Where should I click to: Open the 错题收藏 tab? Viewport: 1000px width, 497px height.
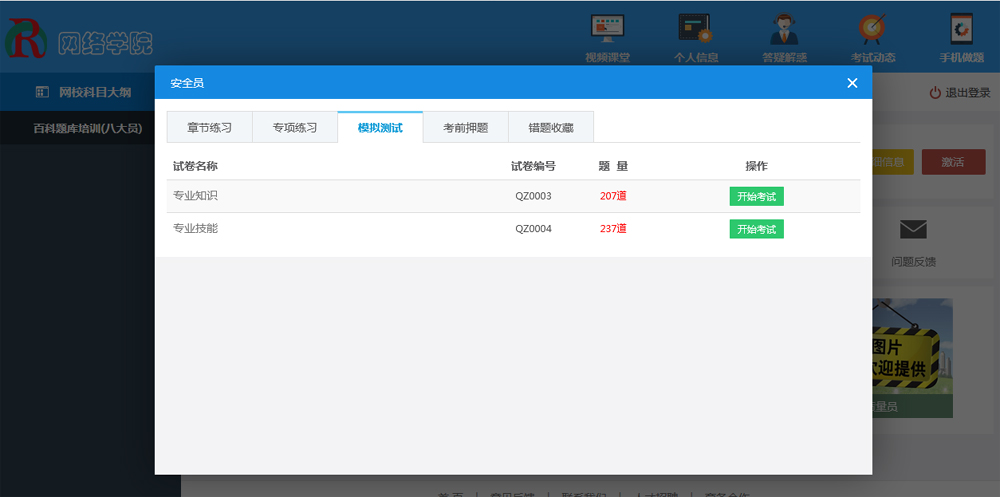click(551, 128)
